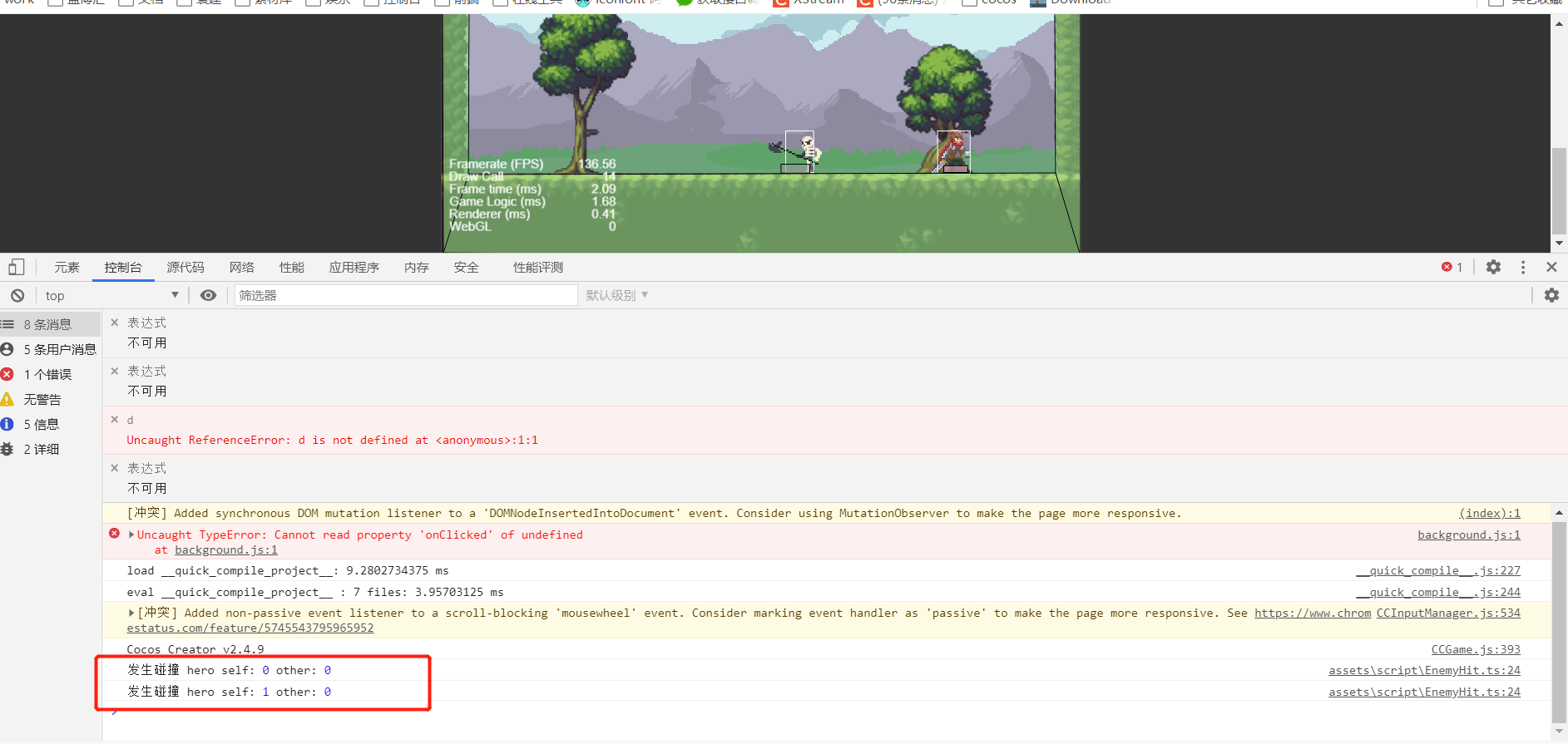Open __quick_compile__.js:244 source link
Screen dimensions: 1568x744
coord(1438,592)
